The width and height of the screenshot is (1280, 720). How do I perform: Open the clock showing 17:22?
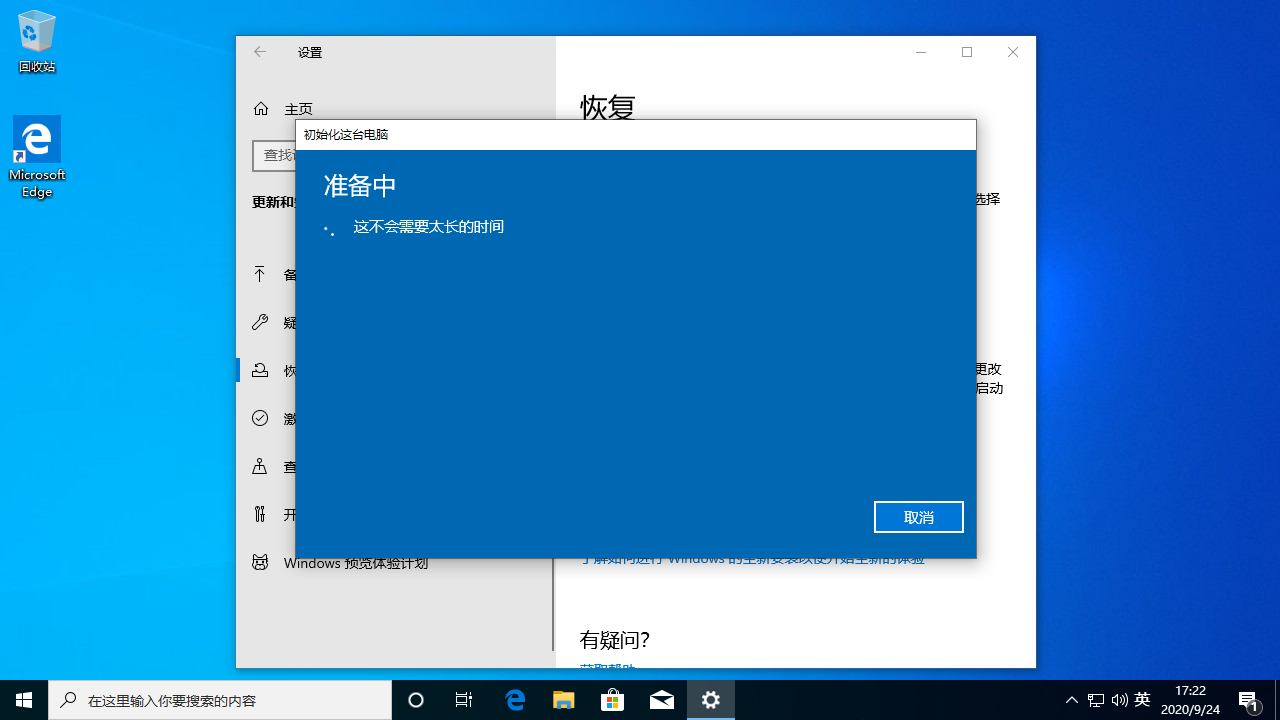coord(1190,700)
